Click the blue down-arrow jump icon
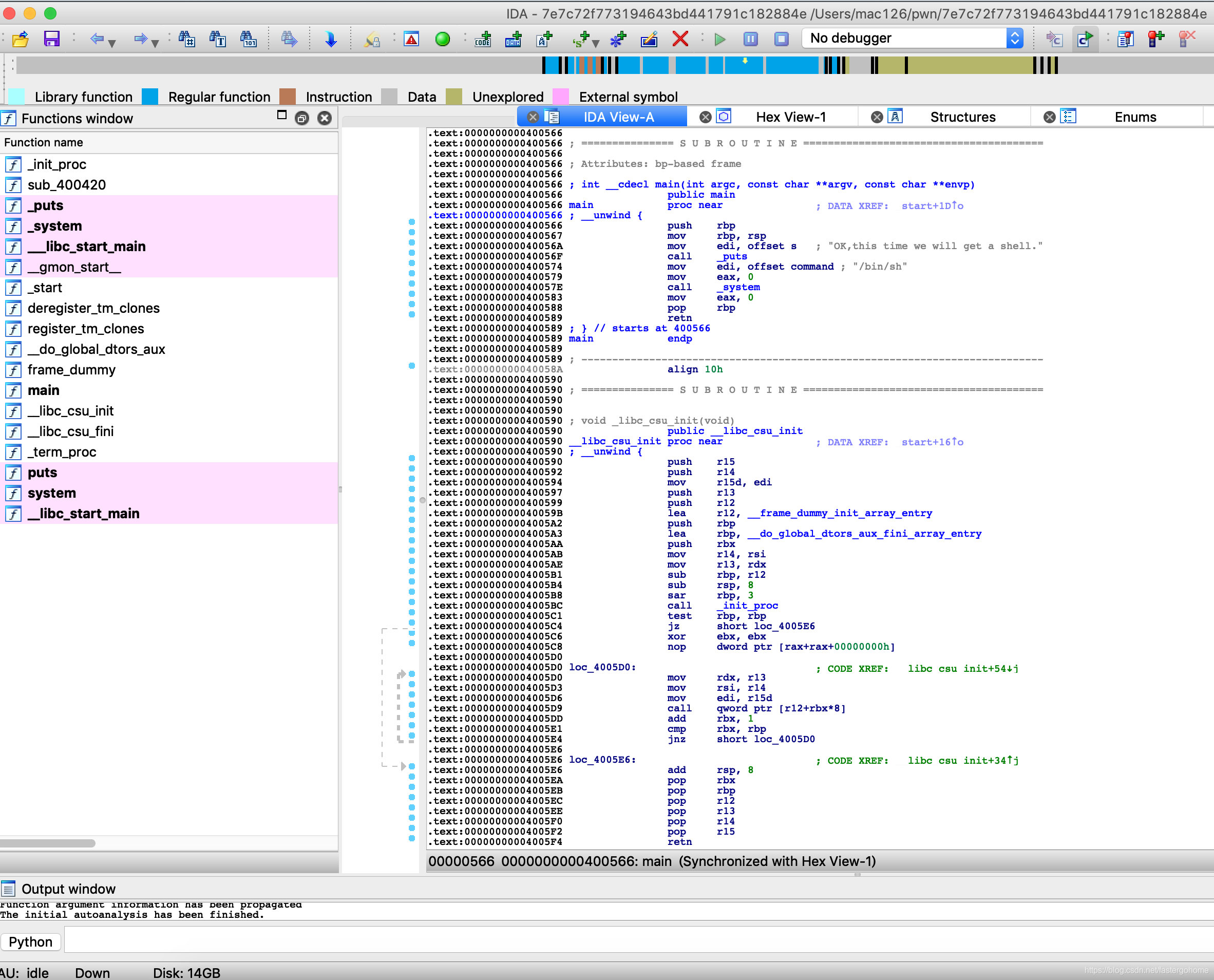The image size is (1214, 980). coord(331,39)
